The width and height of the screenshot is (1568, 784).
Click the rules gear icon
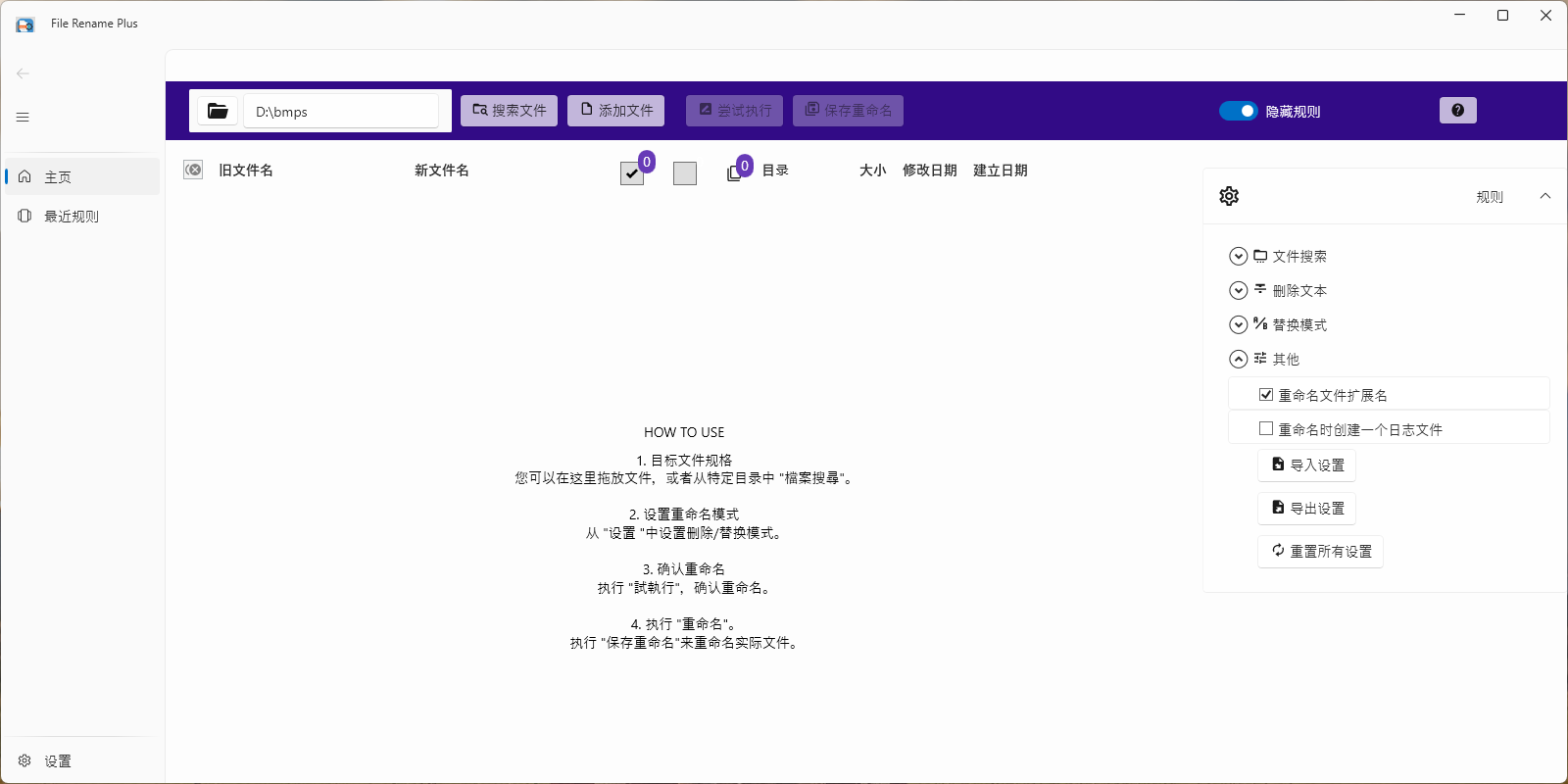tap(1229, 196)
